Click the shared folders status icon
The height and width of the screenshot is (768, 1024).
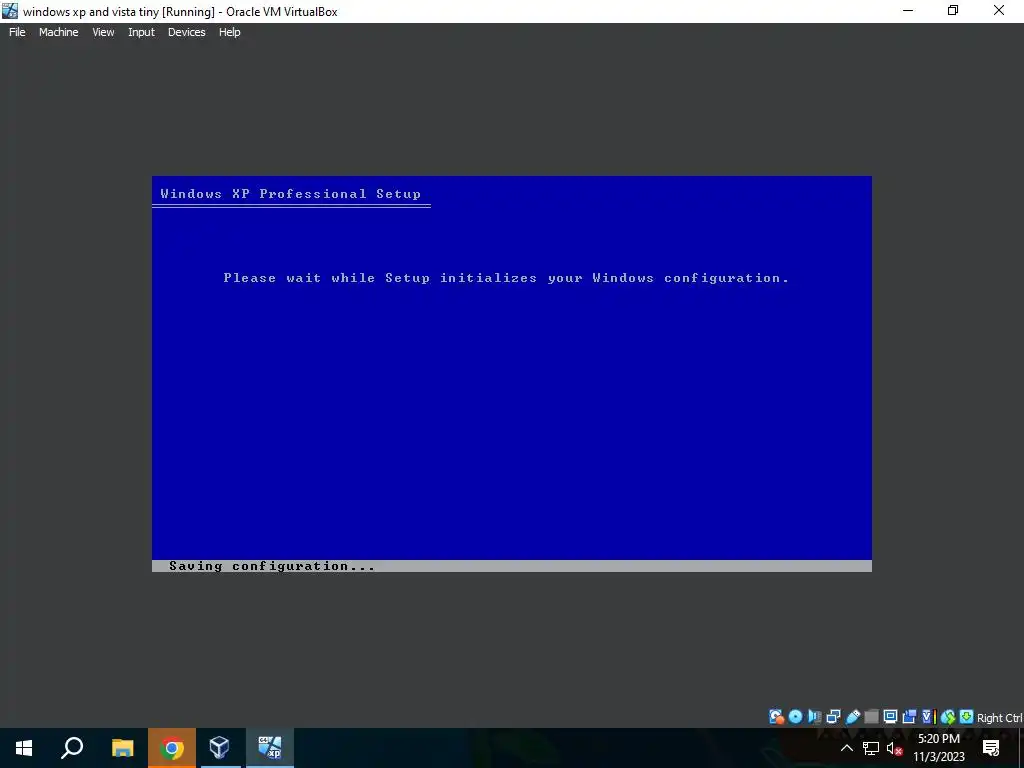pyautogui.click(x=871, y=716)
